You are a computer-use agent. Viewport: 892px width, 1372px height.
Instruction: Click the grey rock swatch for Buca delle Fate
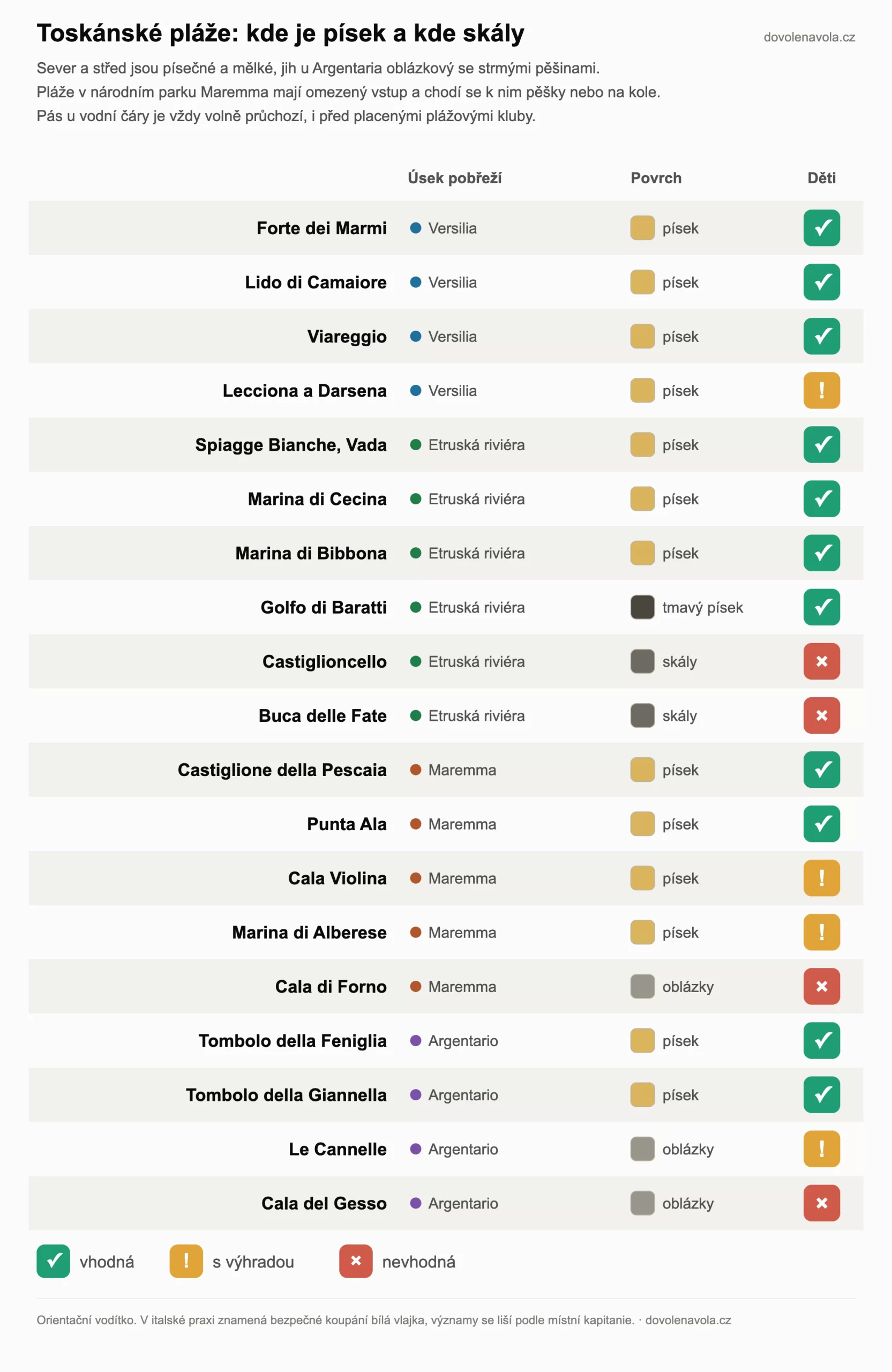tap(642, 715)
